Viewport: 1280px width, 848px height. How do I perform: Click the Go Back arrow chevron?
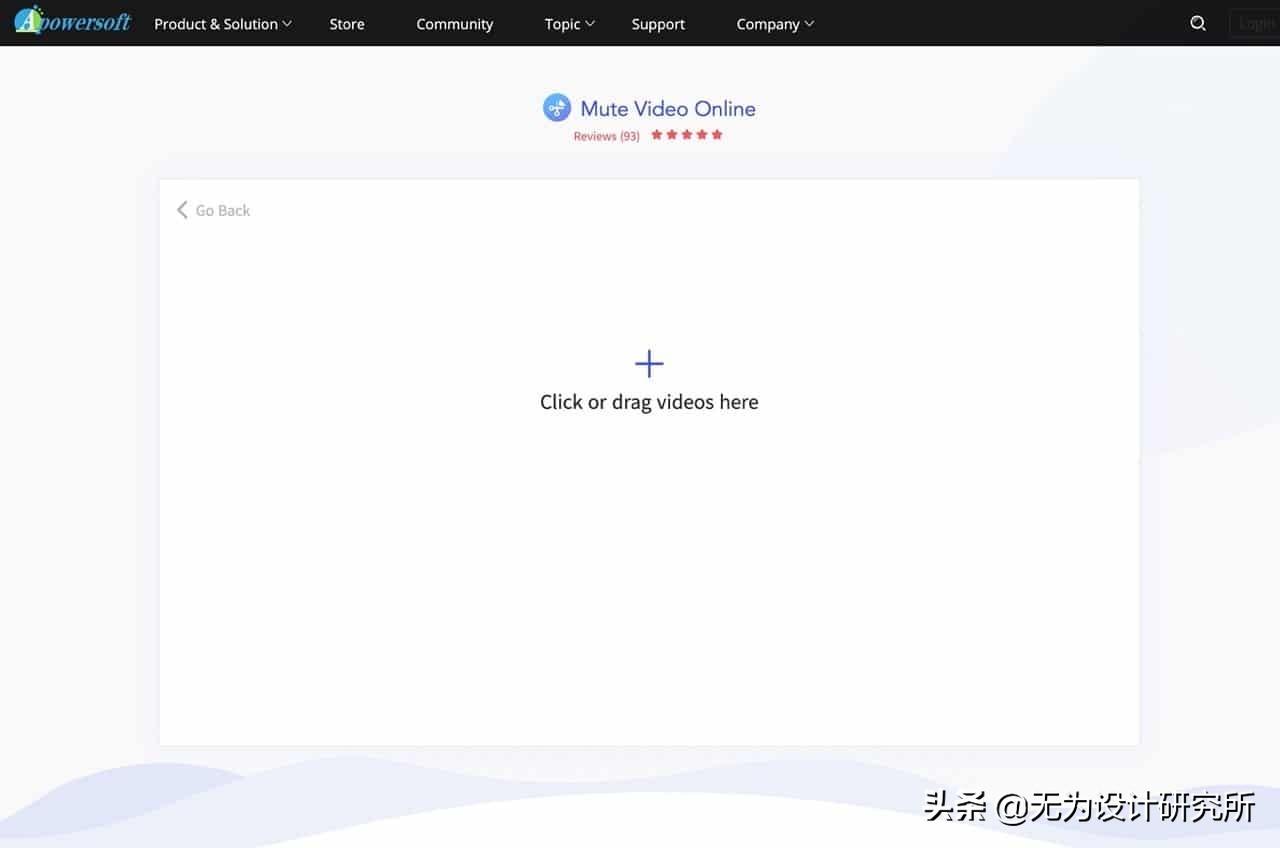pyautogui.click(x=182, y=210)
